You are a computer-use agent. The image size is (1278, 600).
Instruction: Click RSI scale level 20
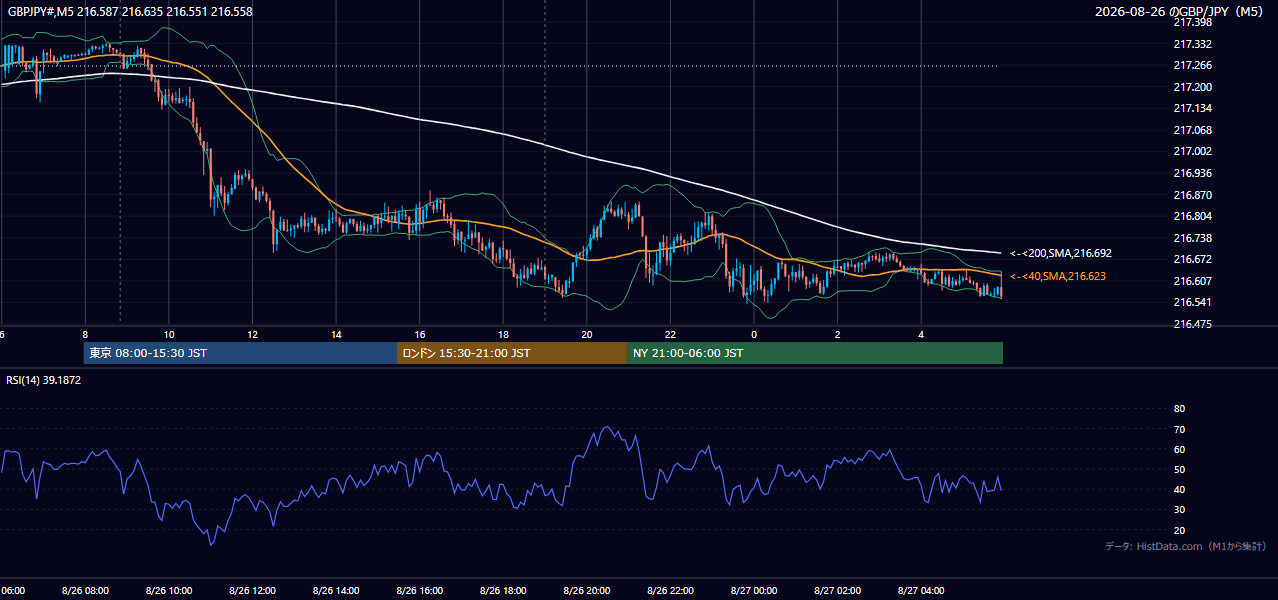click(1179, 530)
